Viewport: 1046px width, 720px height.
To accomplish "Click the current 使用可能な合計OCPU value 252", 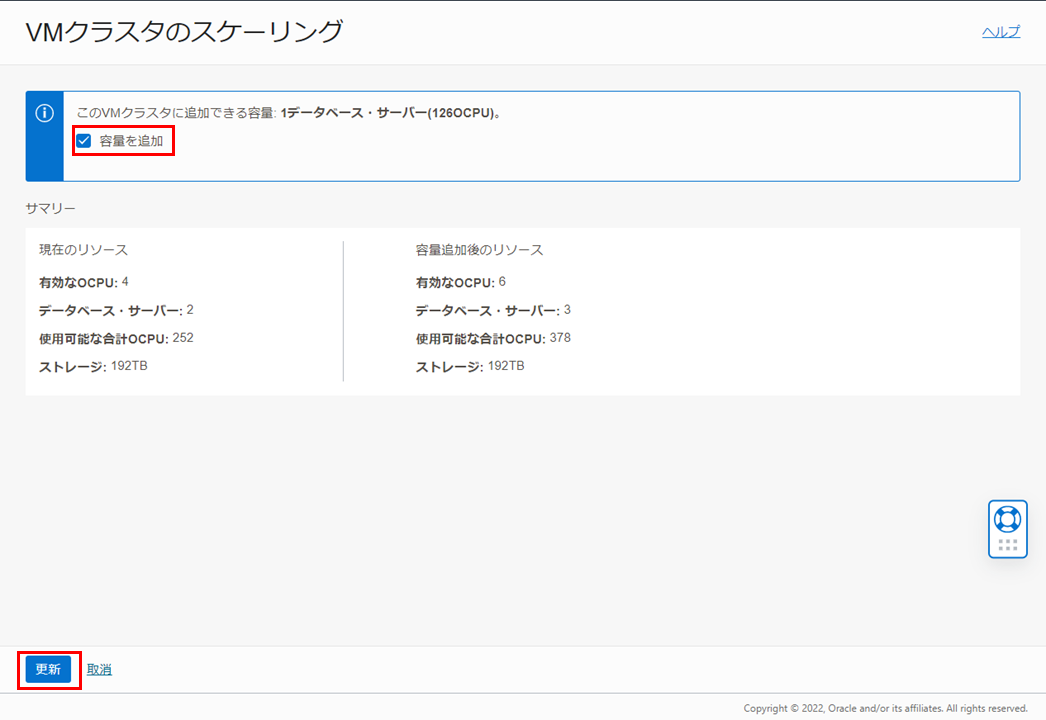I will pos(183,338).
